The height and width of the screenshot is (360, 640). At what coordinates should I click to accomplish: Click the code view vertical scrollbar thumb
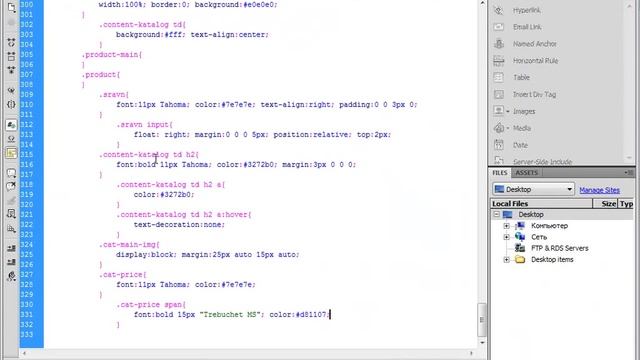(x=482, y=320)
